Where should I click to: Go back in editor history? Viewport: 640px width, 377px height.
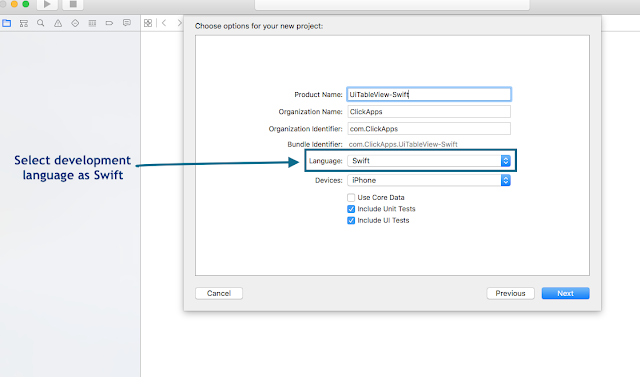(164, 23)
